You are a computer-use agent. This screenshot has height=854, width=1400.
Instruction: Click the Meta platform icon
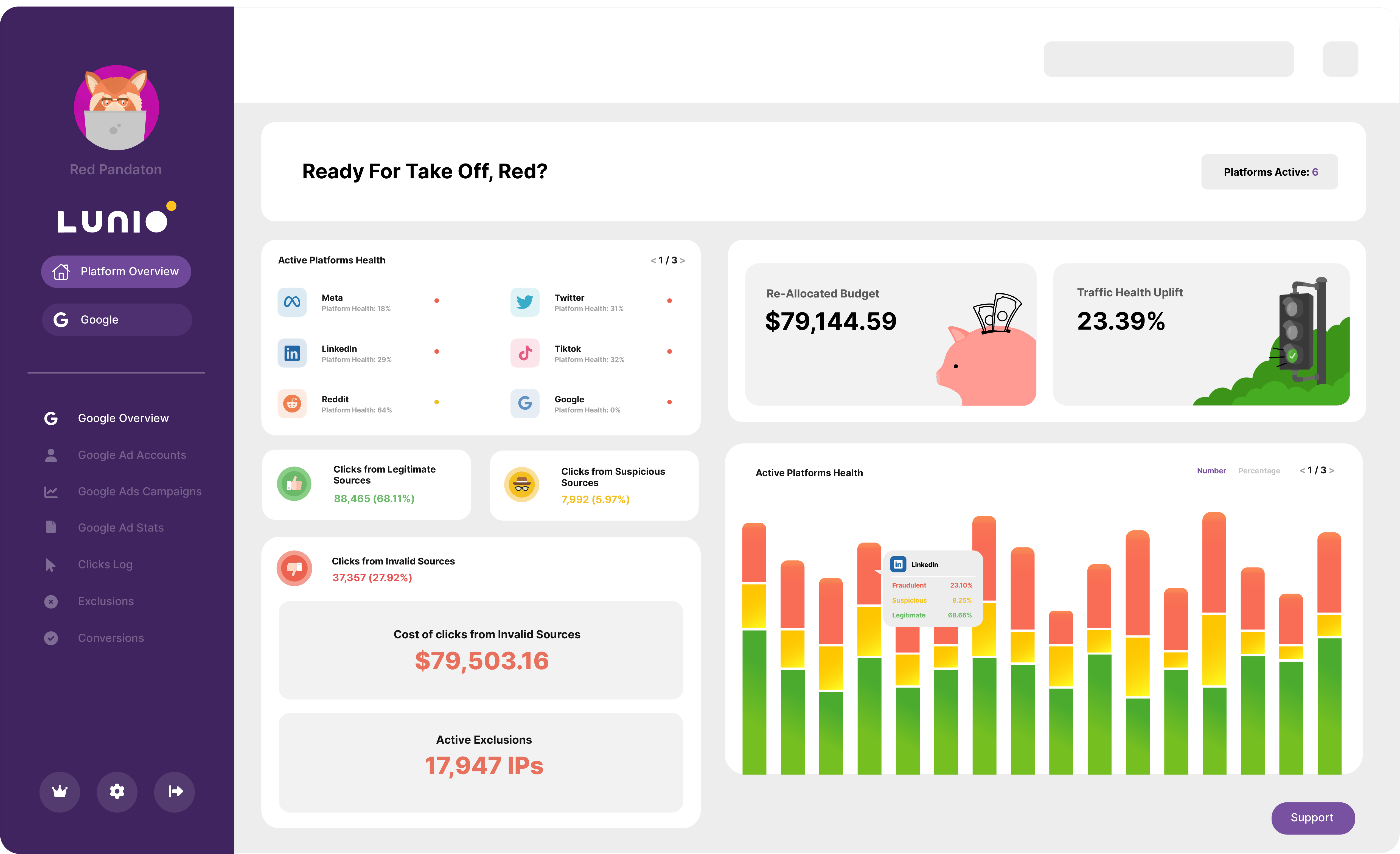[292, 302]
